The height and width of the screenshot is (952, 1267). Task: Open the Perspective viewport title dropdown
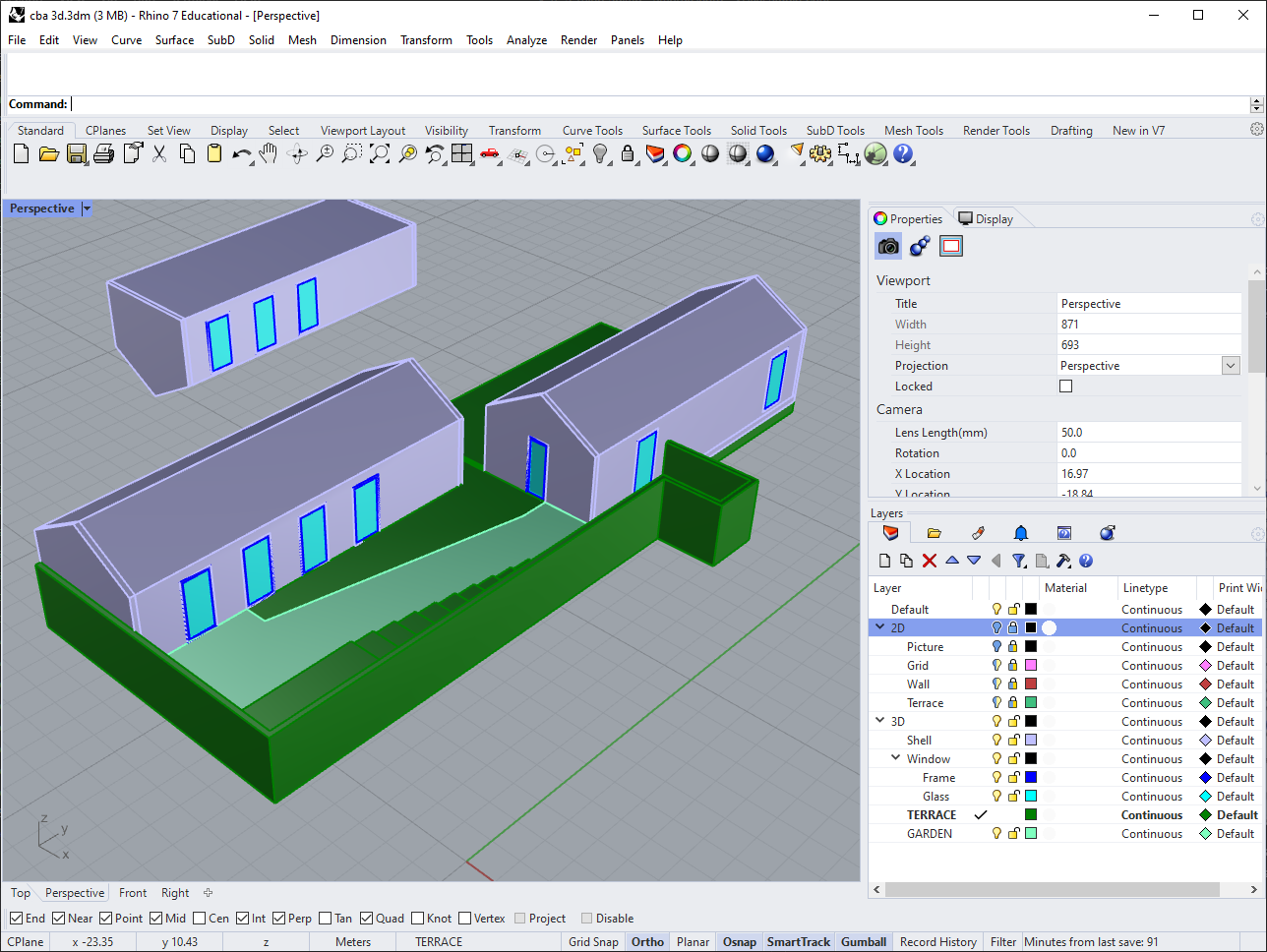86,208
